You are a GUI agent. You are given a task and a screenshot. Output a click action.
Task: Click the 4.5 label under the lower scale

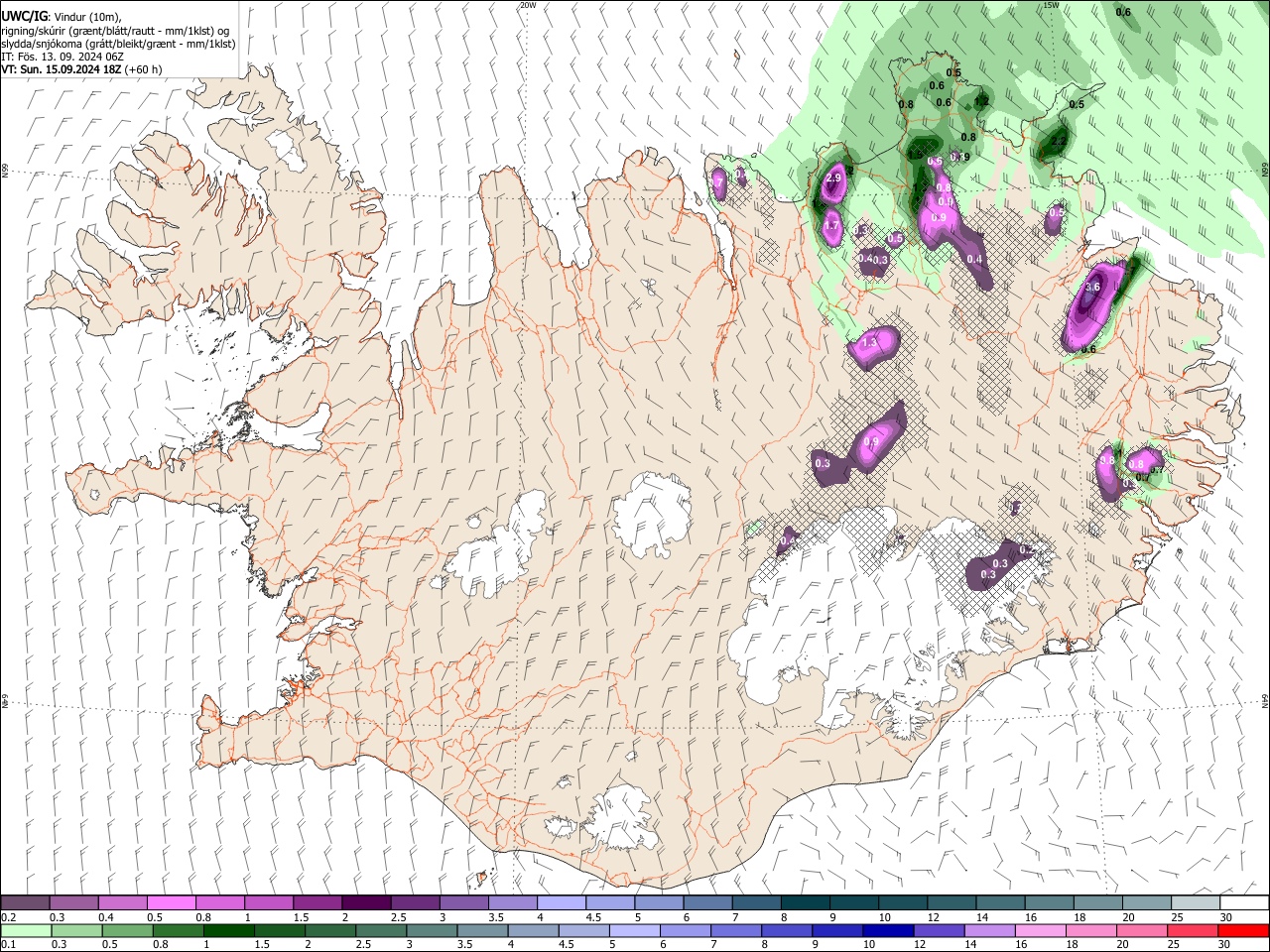point(568,945)
